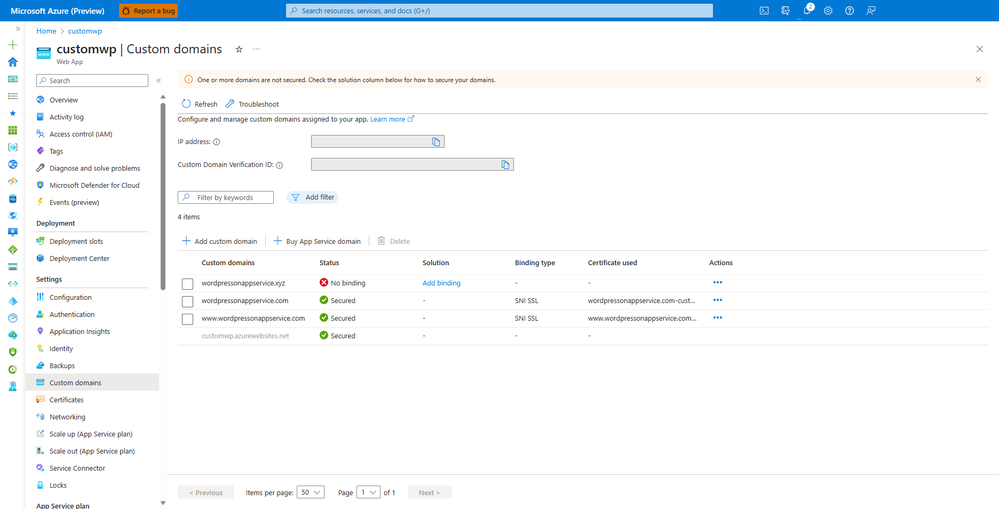Viewport: 999px width, 509px height.
Task: Click the Add binding link
Action: point(442,283)
